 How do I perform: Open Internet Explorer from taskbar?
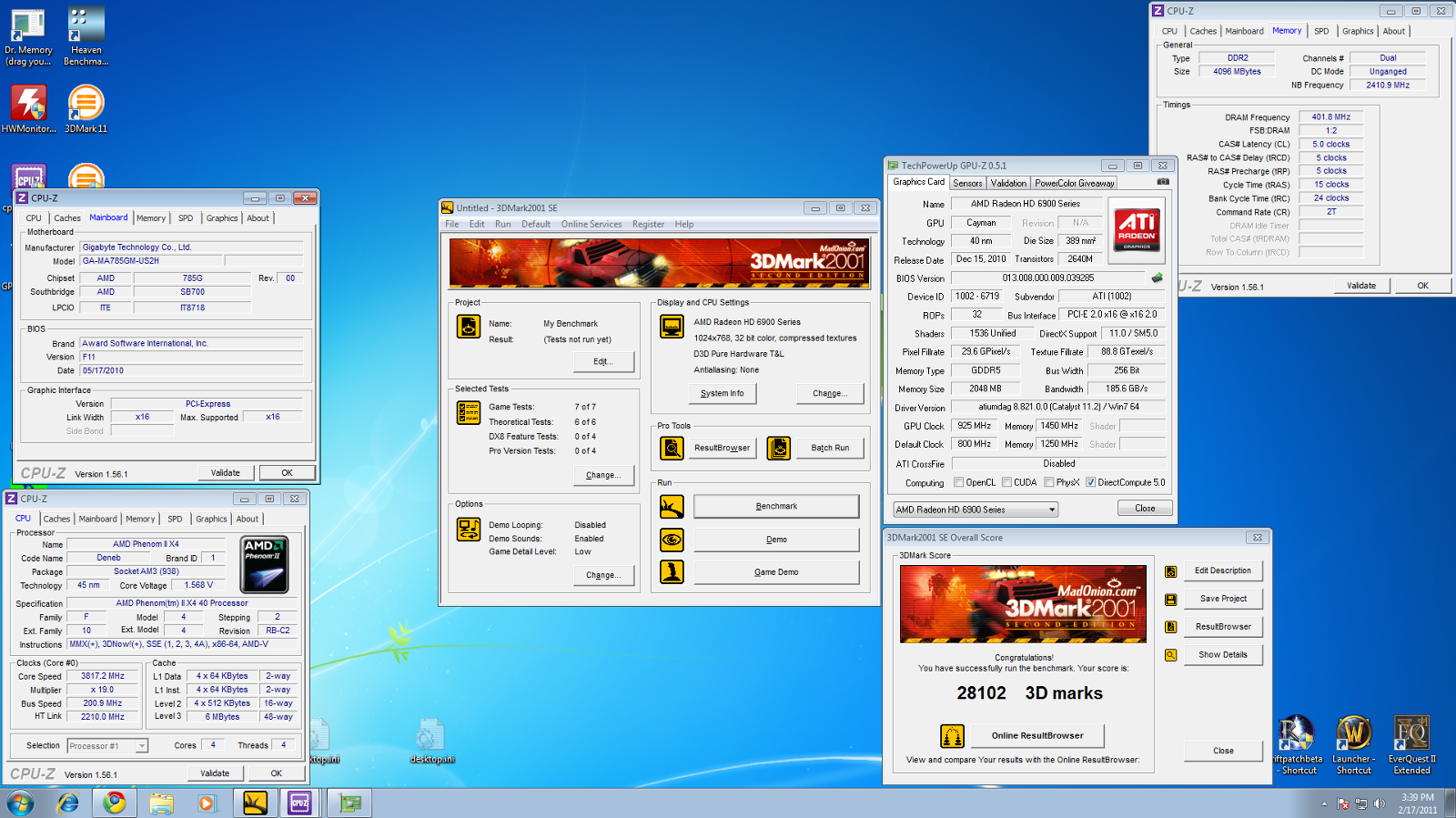67,803
